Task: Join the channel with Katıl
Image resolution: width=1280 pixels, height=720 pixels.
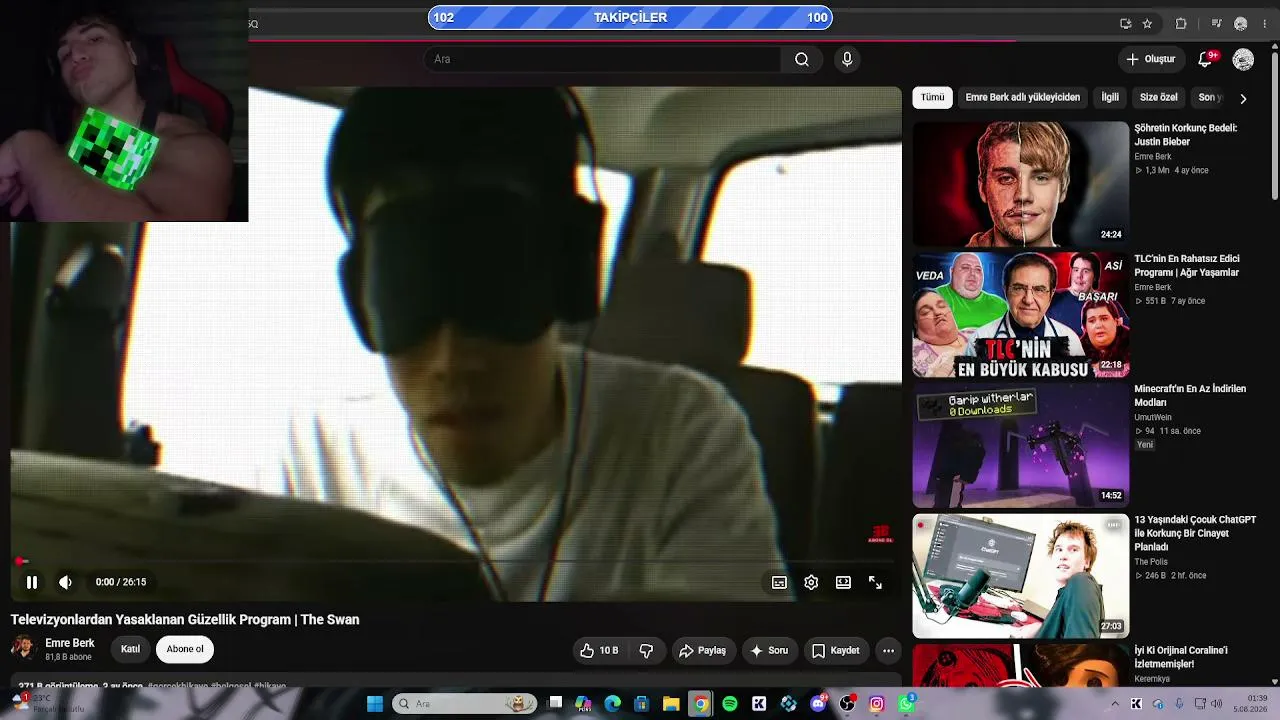Action: point(131,649)
